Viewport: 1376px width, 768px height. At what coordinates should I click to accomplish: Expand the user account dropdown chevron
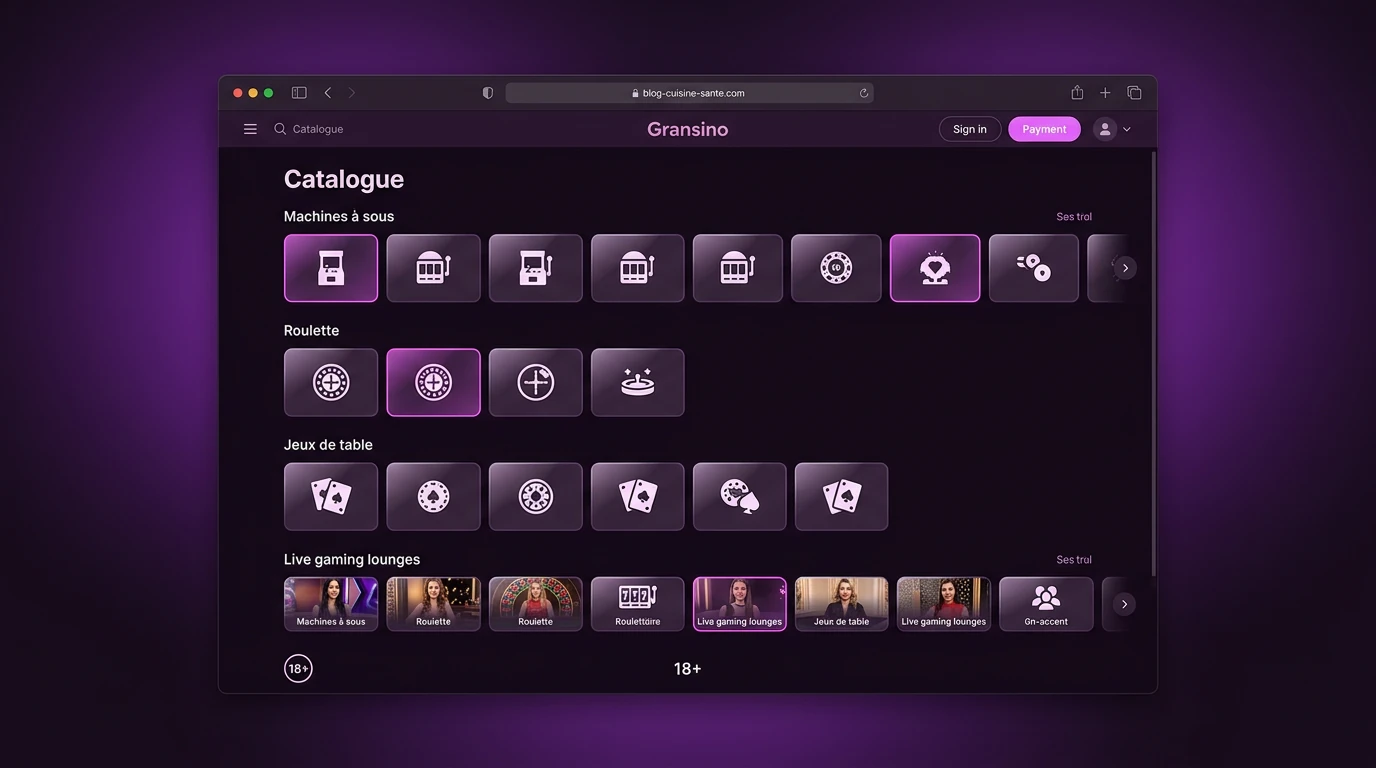[x=1127, y=129]
